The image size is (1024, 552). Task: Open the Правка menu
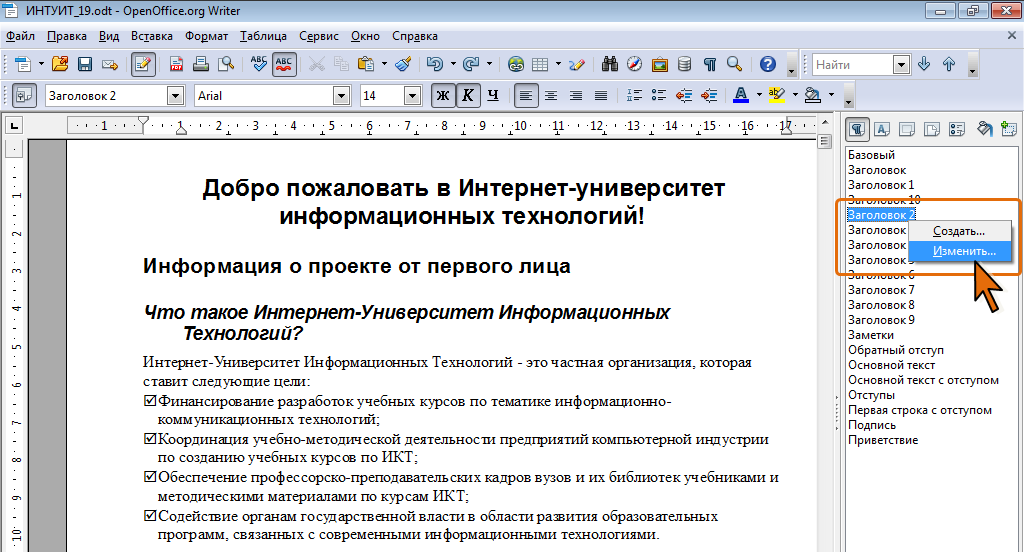click(67, 36)
